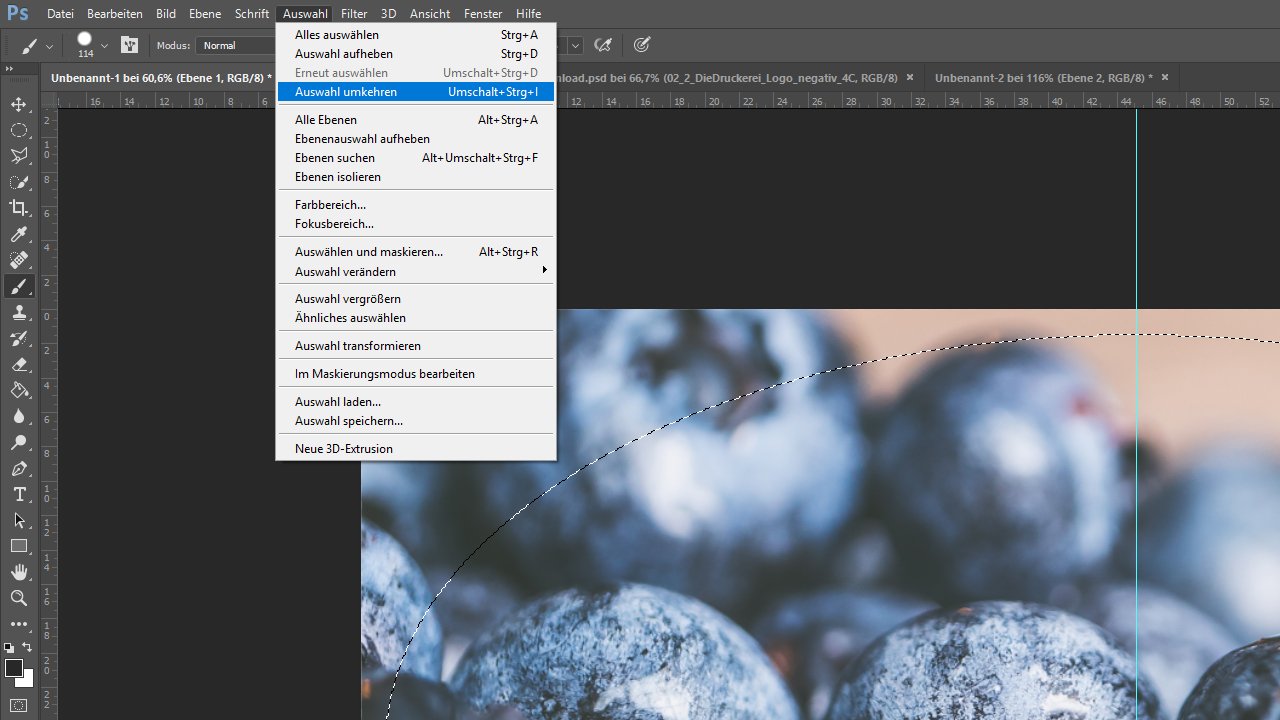
Task: Select the Clone Stamp tool
Action: click(x=18, y=313)
